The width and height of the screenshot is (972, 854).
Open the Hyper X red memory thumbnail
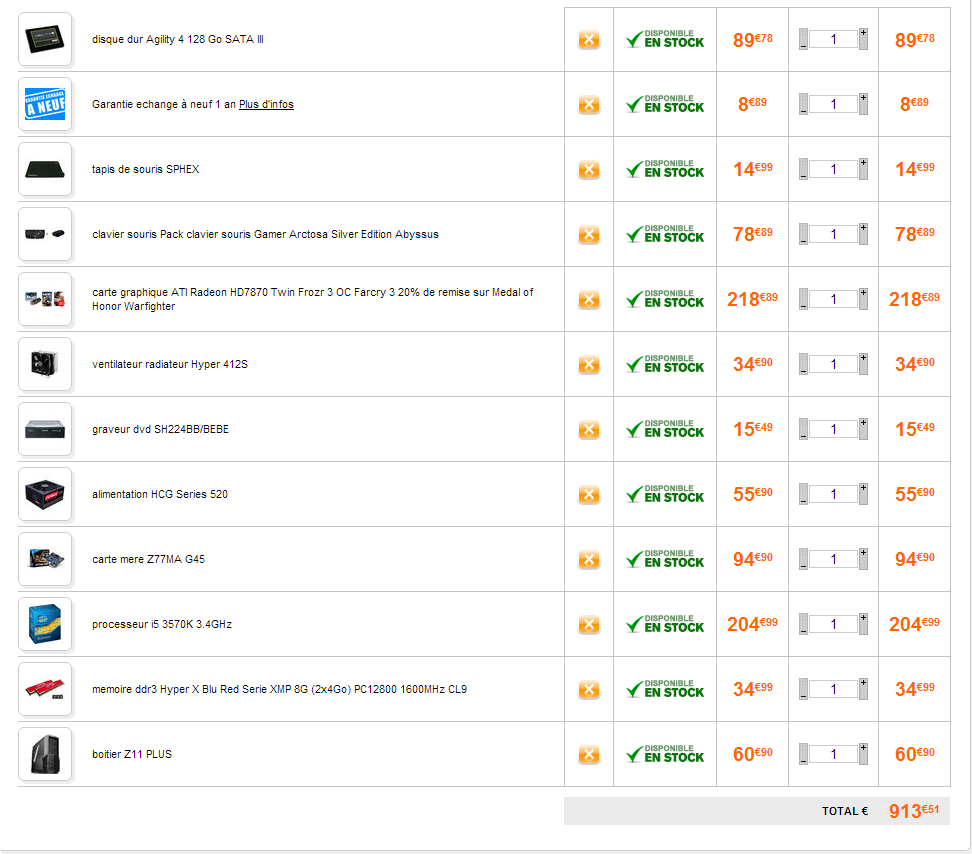coord(45,689)
